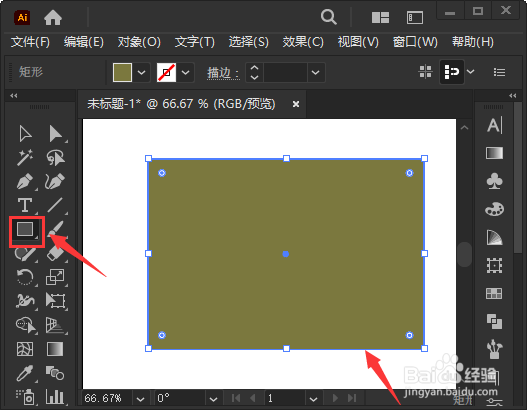Image resolution: width=527 pixels, height=410 pixels.
Task: Open the Brushes panel icon
Action: [x=494, y=349]
